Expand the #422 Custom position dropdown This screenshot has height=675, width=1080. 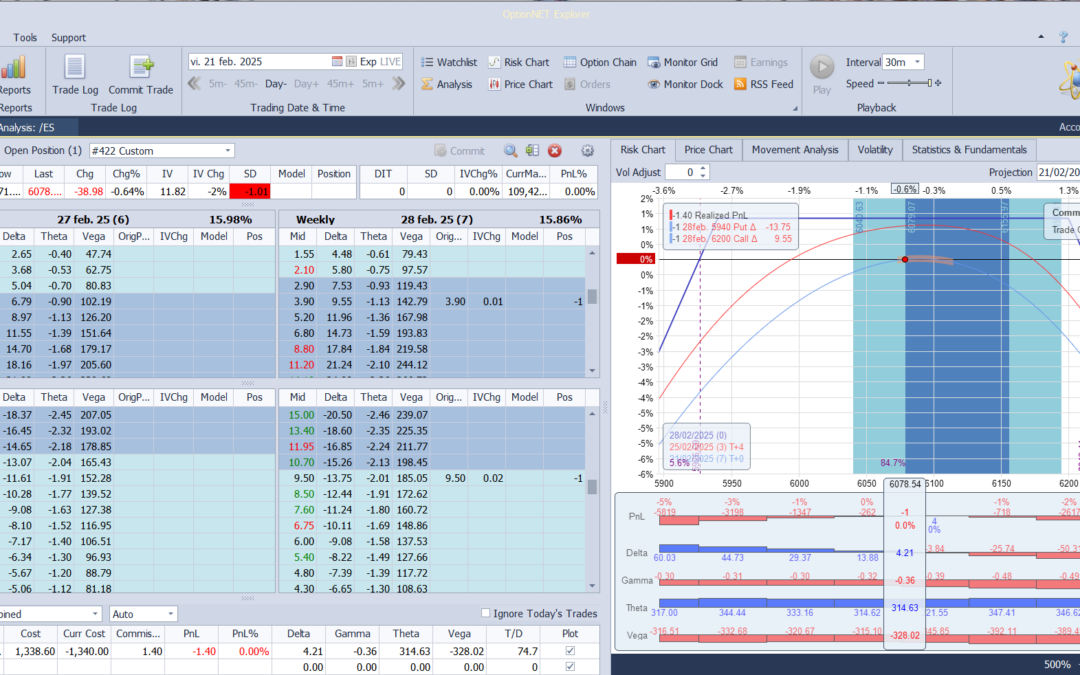click(227, 151)
